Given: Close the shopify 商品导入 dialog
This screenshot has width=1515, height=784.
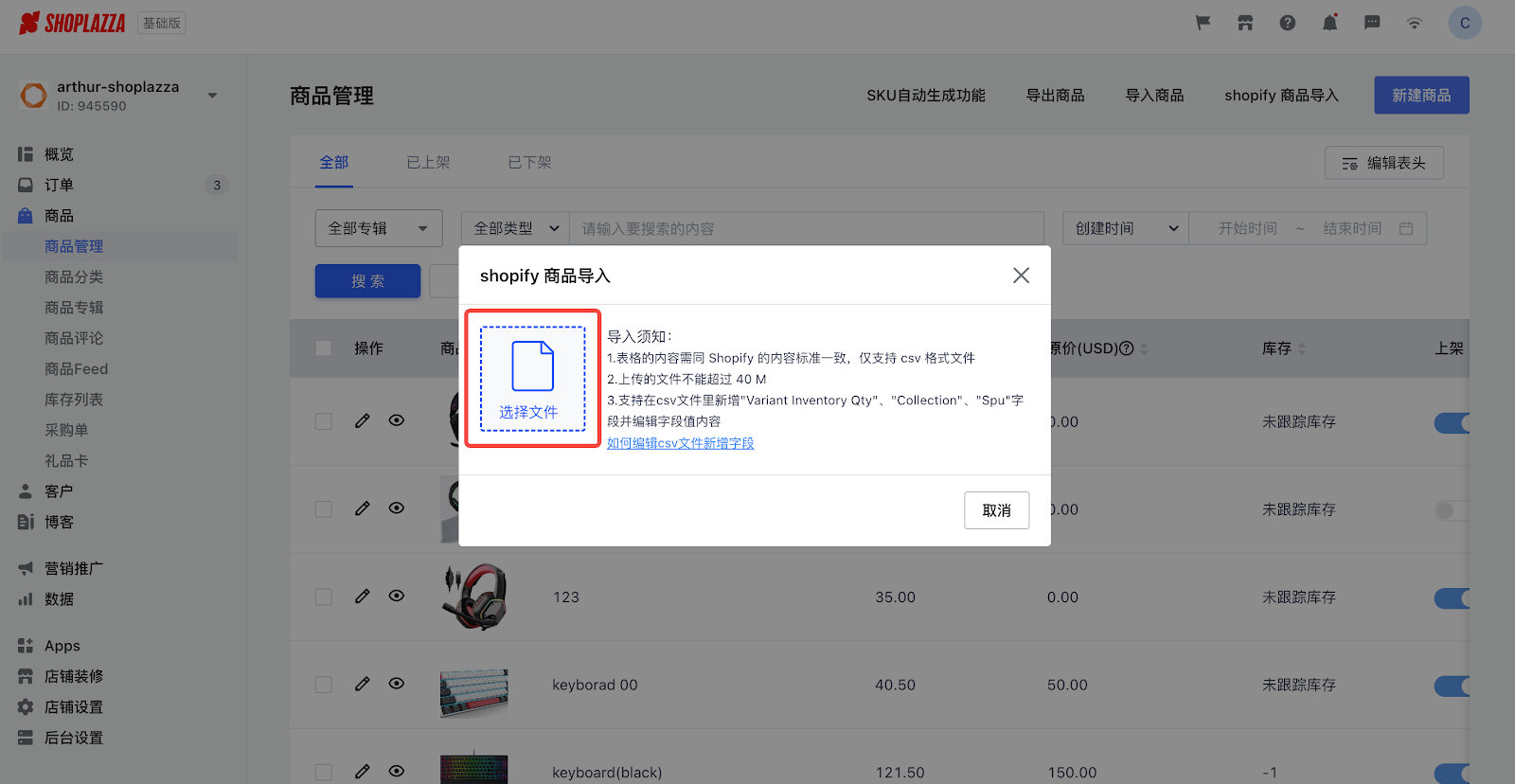Looking at the screenshot, I should pos(1021,276).
